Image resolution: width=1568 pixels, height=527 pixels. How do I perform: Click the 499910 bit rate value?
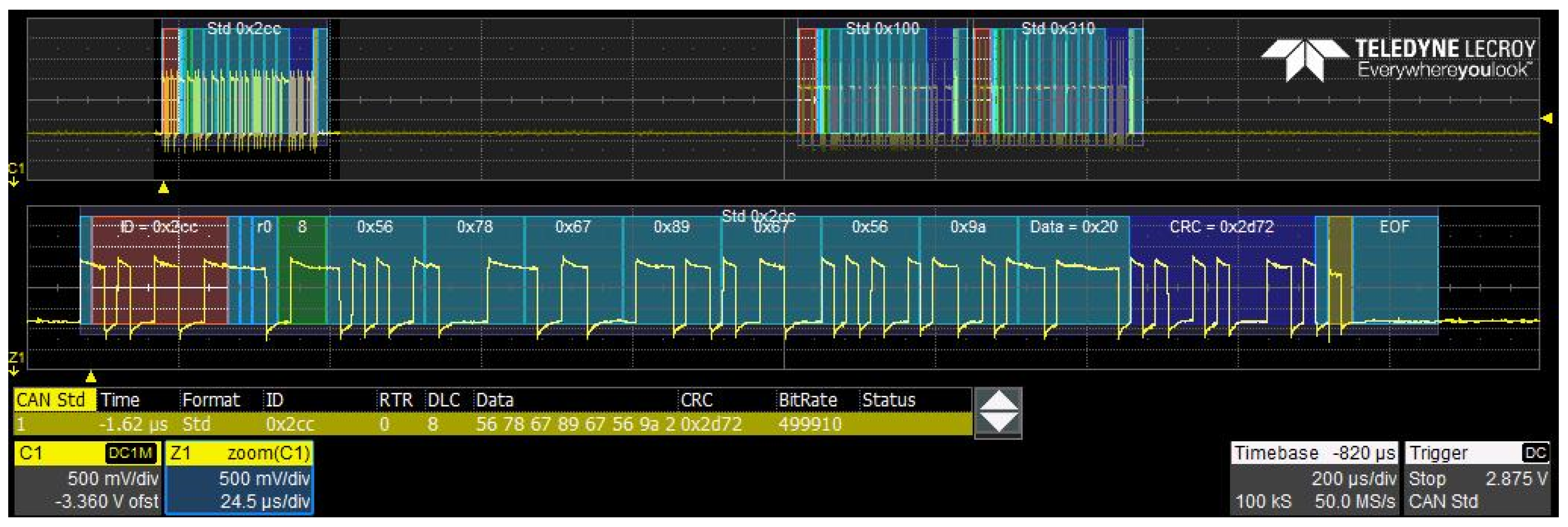(810, 424)
